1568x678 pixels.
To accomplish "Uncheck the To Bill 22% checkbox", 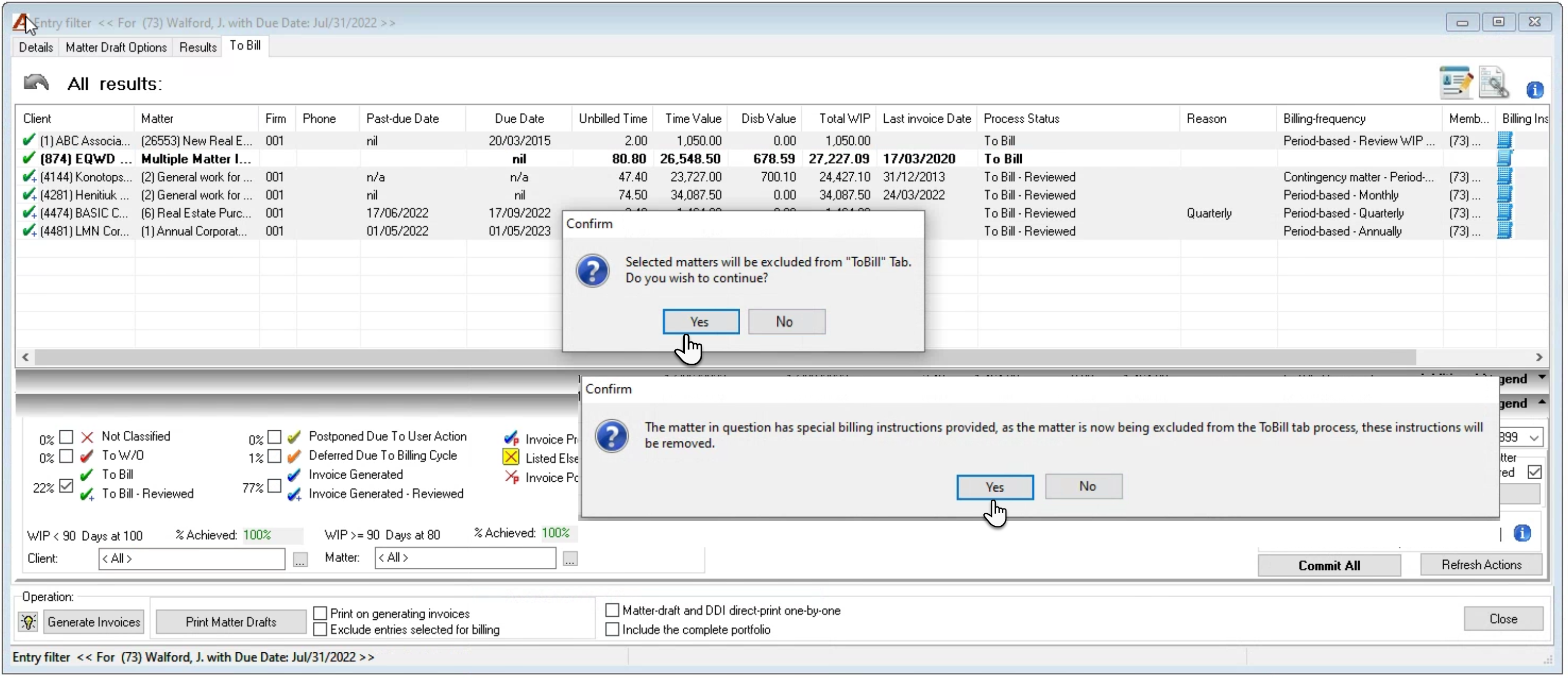I will click(66, 485).
